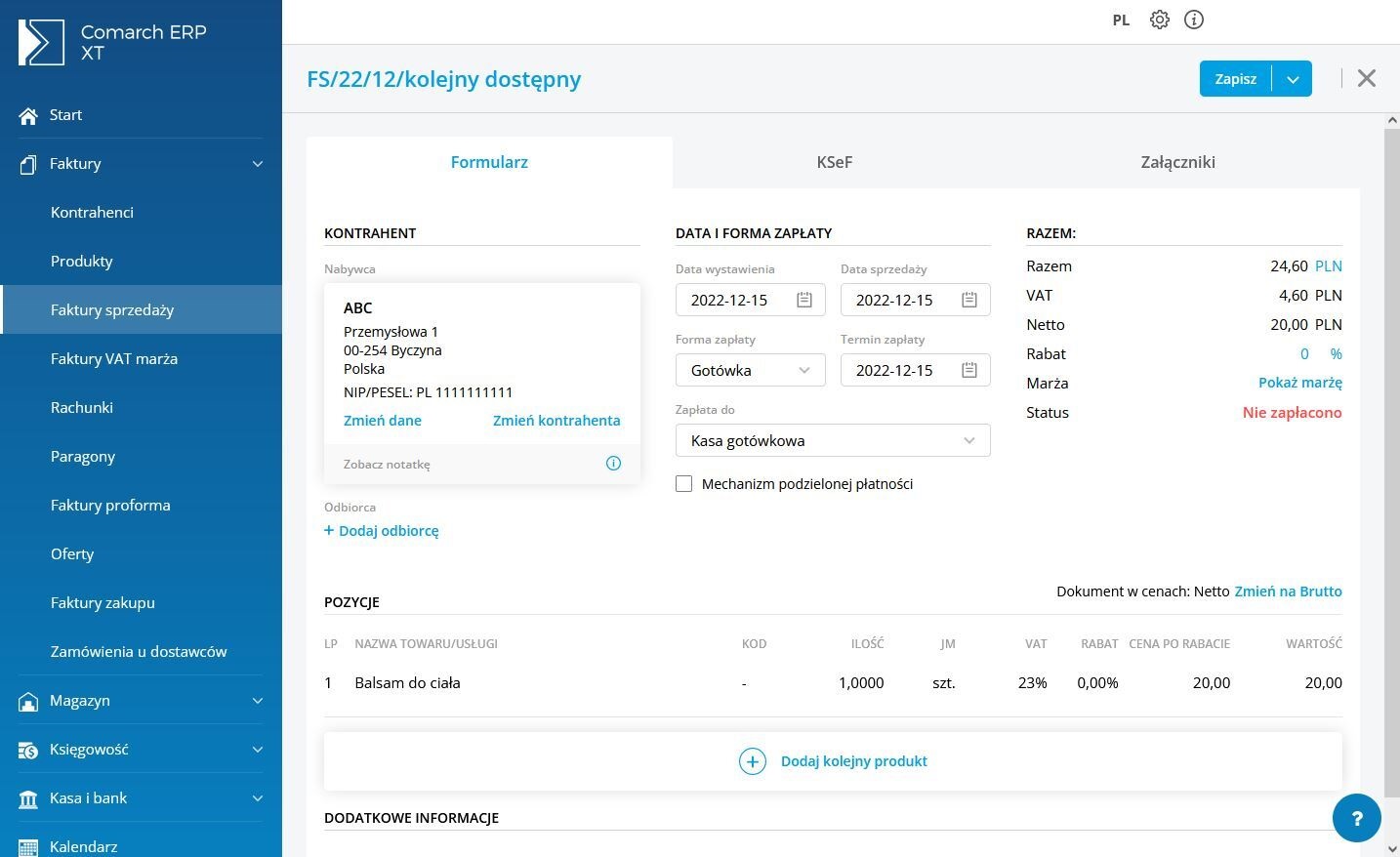This screenshot has height=857, width=1400.
Task: Open the Załączniki tab
Action: [x=1177, y=162]
